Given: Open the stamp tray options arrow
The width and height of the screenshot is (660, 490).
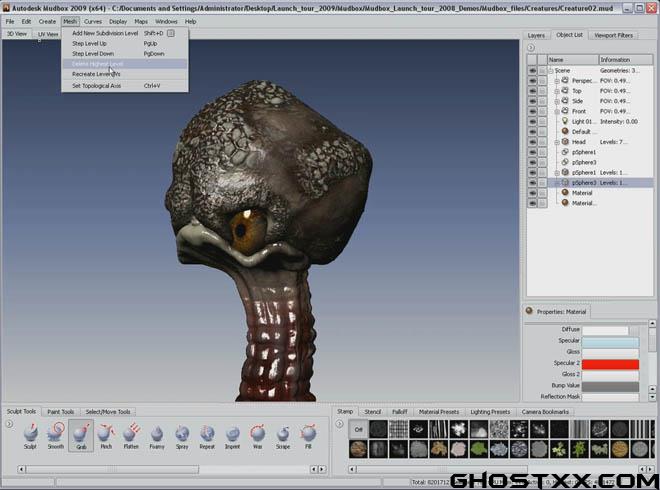Looking at the screenshot, I should (x=339, y=424).
